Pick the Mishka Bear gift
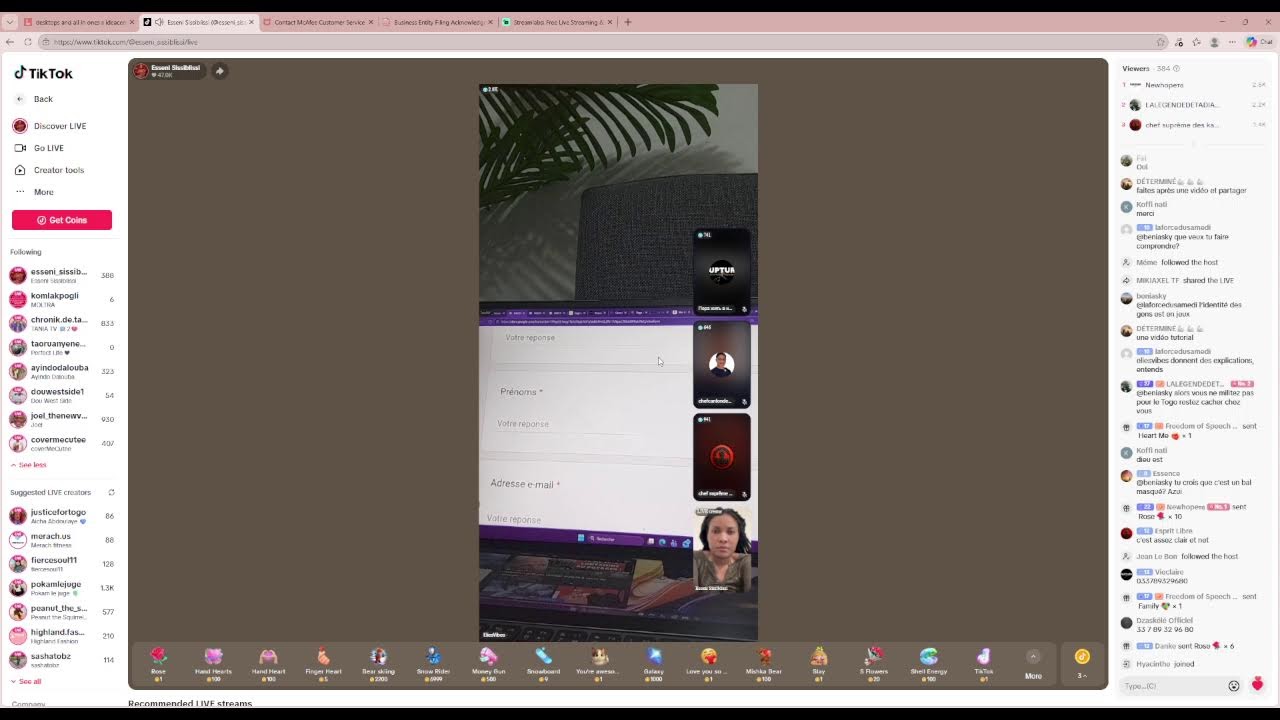Screen dimensions: 1280x720 [764, 658]
